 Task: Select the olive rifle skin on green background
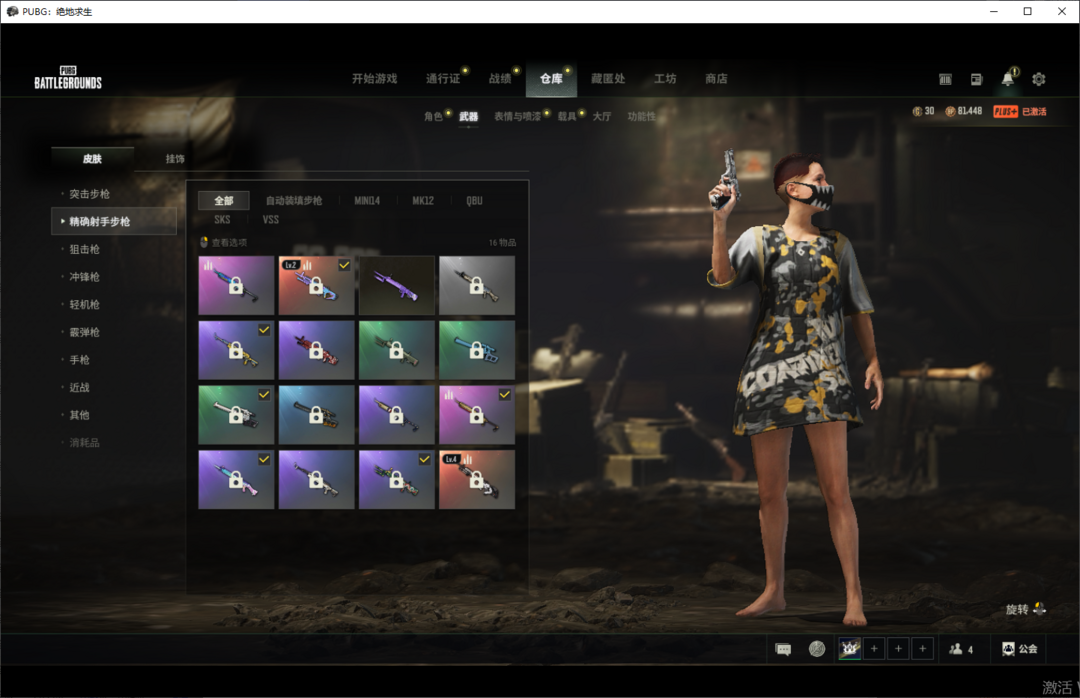point(396,350)
